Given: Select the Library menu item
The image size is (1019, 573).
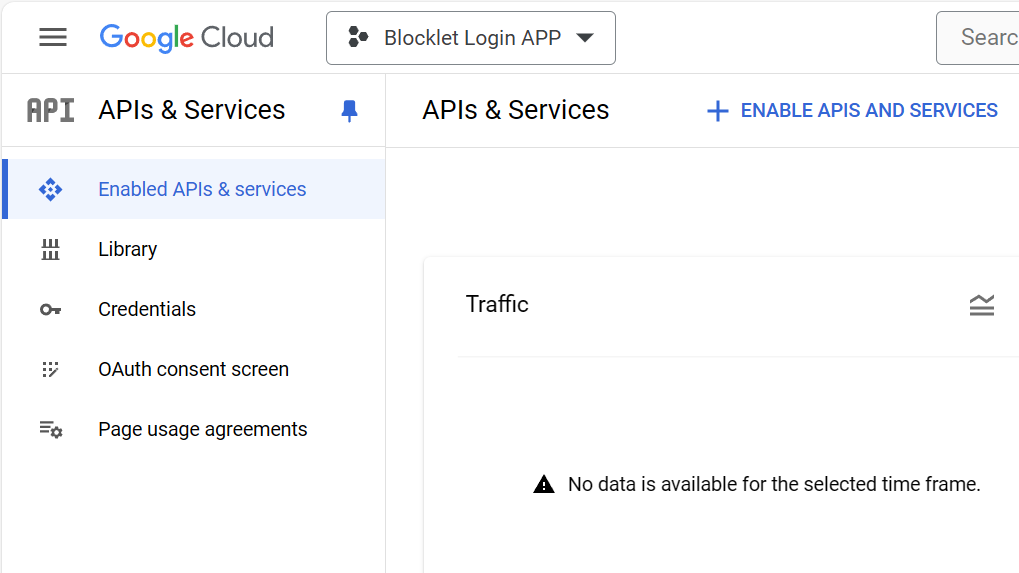Looking at the screenshot, I should coord(127,249).
